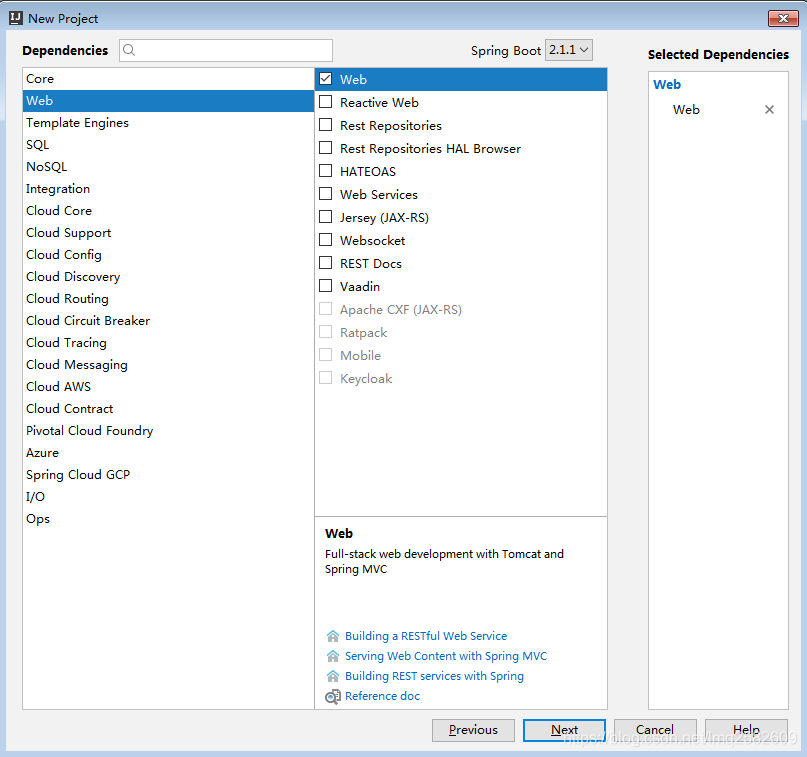Select the Cloud Contract category

pyautogui.click(x=168, y=409)
